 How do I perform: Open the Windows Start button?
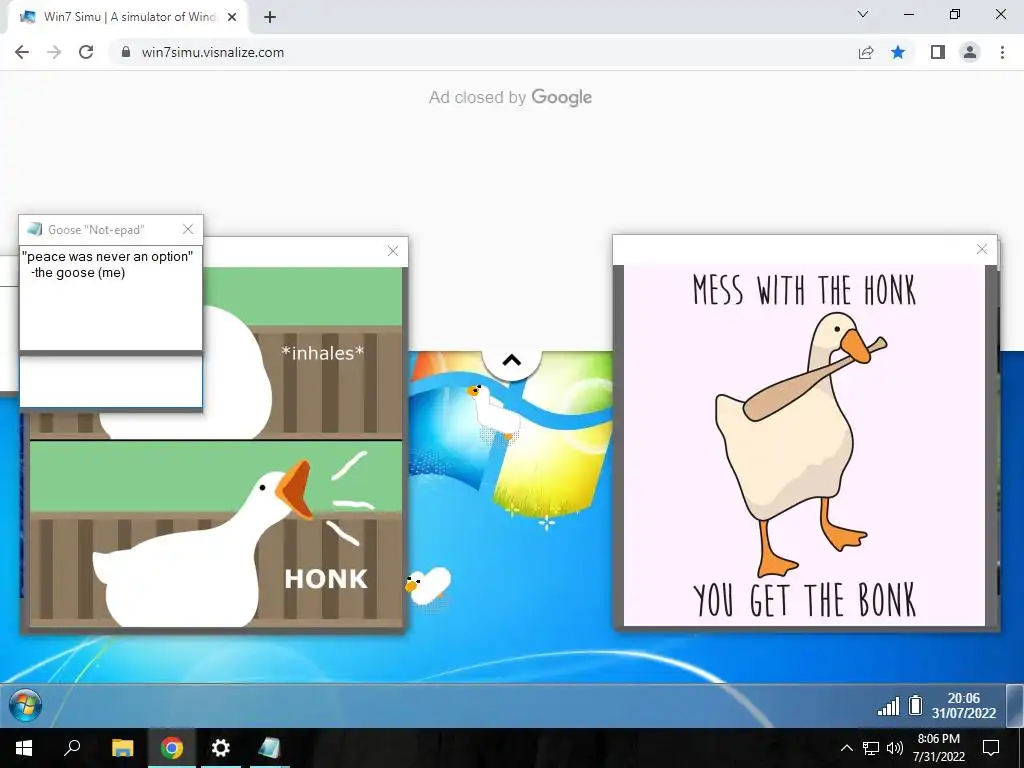point(24,748)
